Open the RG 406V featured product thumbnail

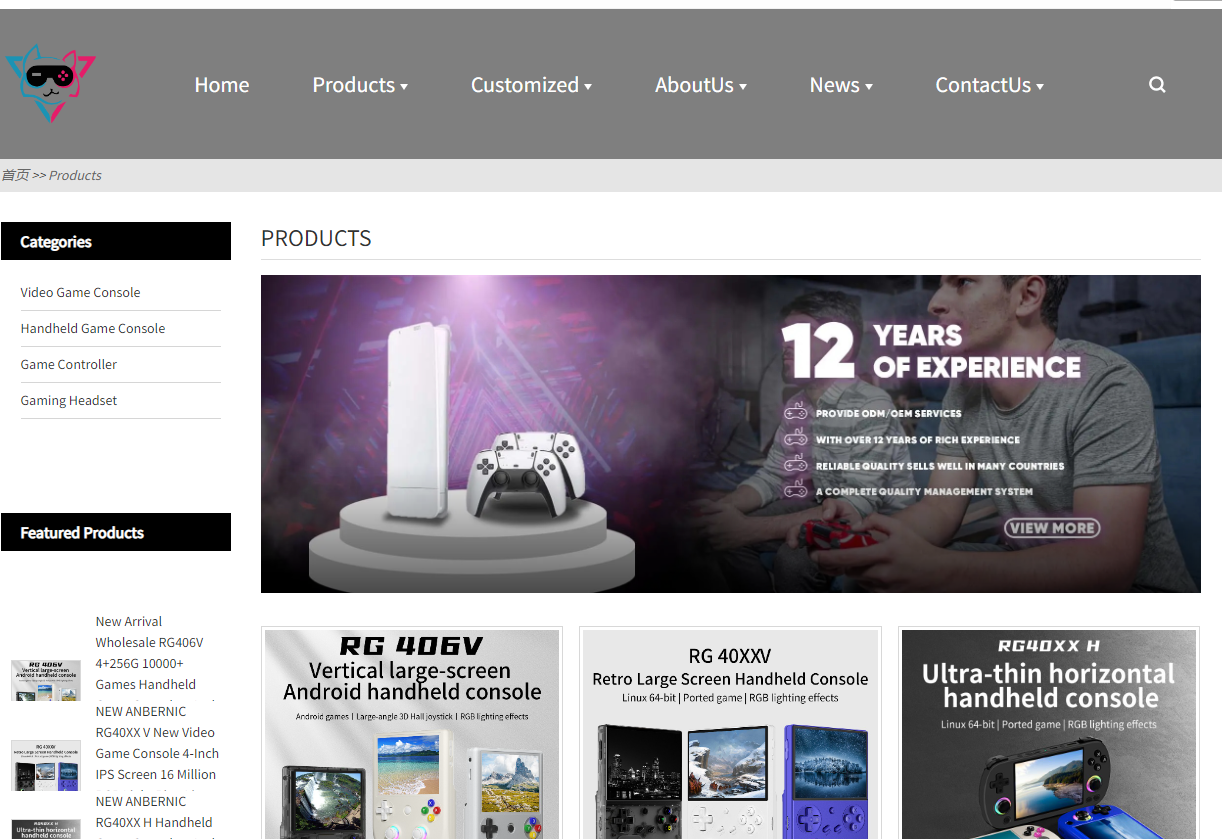(x=46, y=680)
